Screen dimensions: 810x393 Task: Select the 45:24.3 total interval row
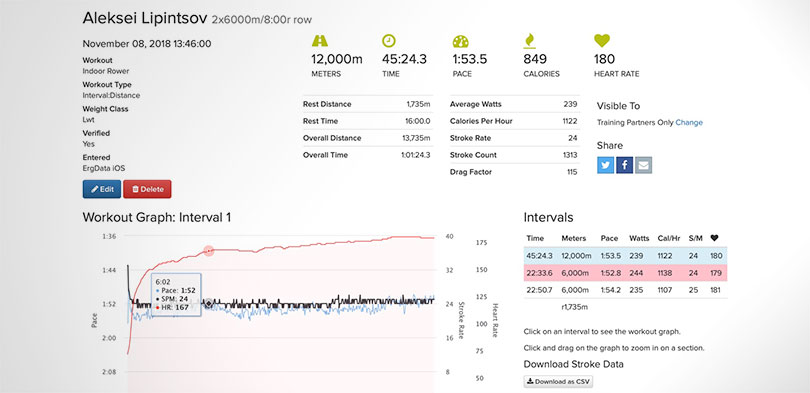click(625, 256)
